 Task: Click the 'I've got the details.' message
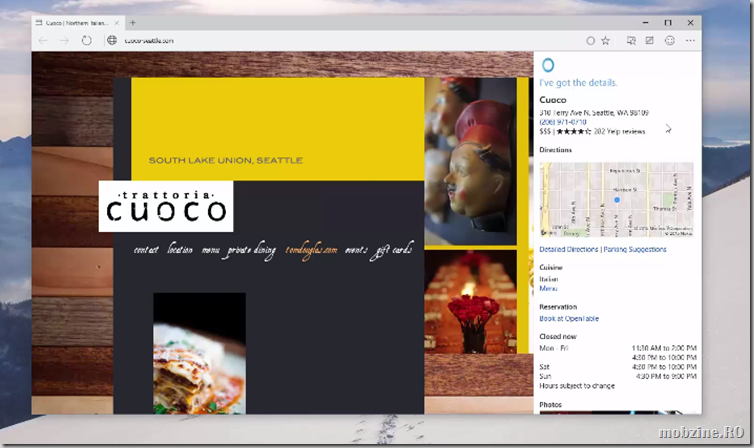pyautogui.click(x=578, y=83)
